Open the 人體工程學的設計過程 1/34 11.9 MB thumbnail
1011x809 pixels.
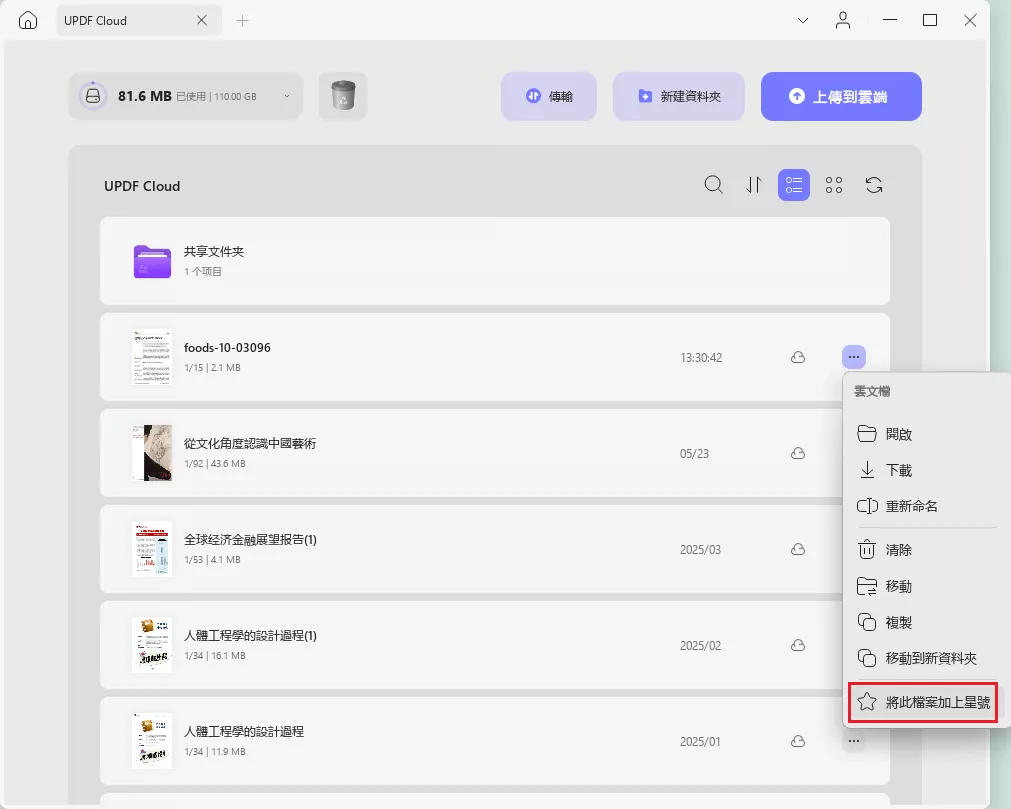(x=152, y=741)
